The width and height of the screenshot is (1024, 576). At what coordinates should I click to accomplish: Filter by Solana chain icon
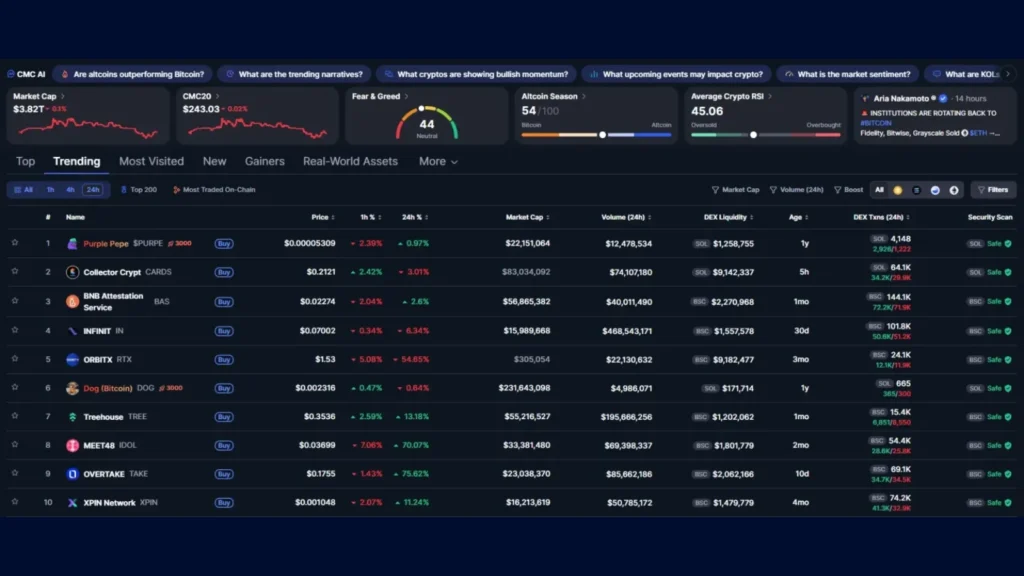pyautogui.click(x=916, y=190)
